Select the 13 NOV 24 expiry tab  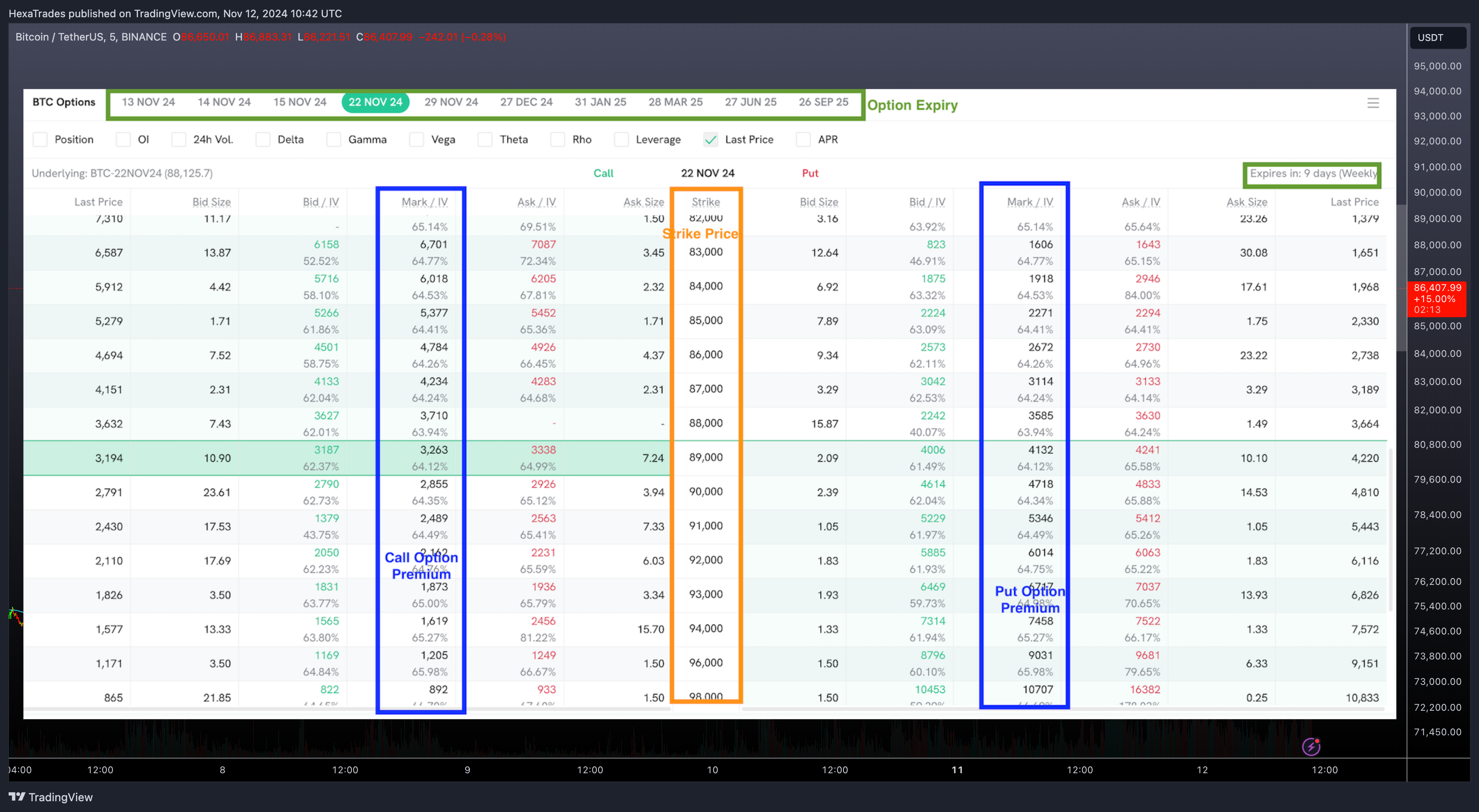[148, 102]
